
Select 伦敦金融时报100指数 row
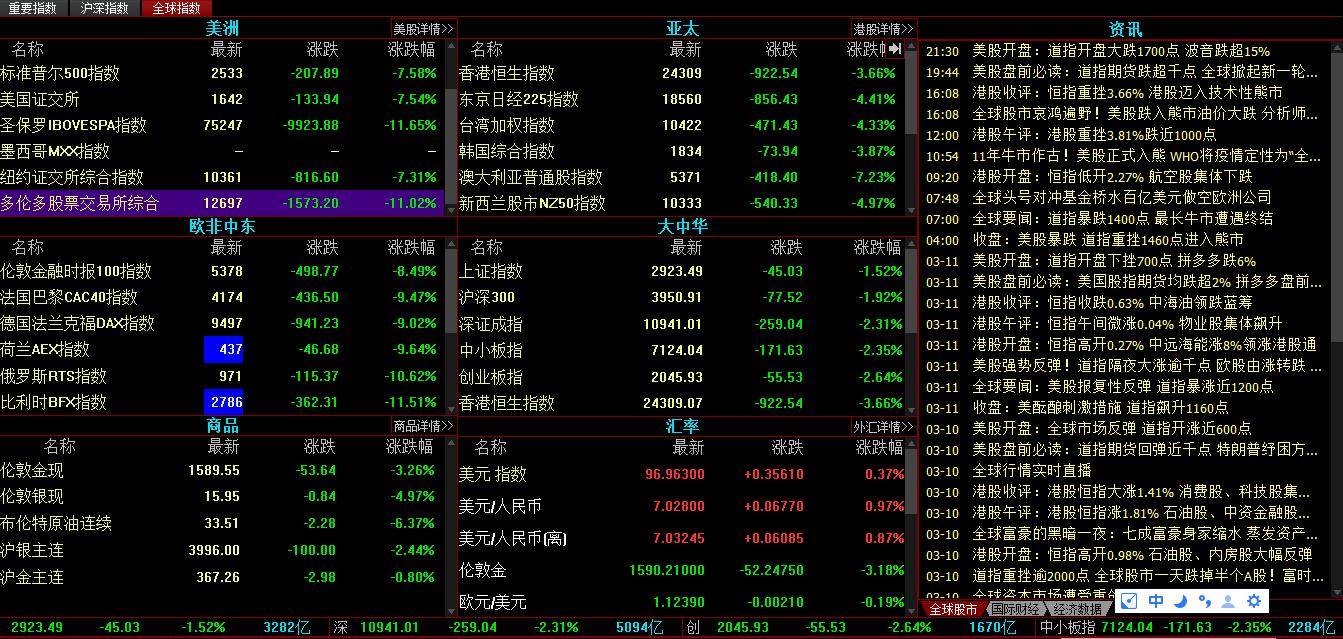pyautogui.click(x=222, y=271)
